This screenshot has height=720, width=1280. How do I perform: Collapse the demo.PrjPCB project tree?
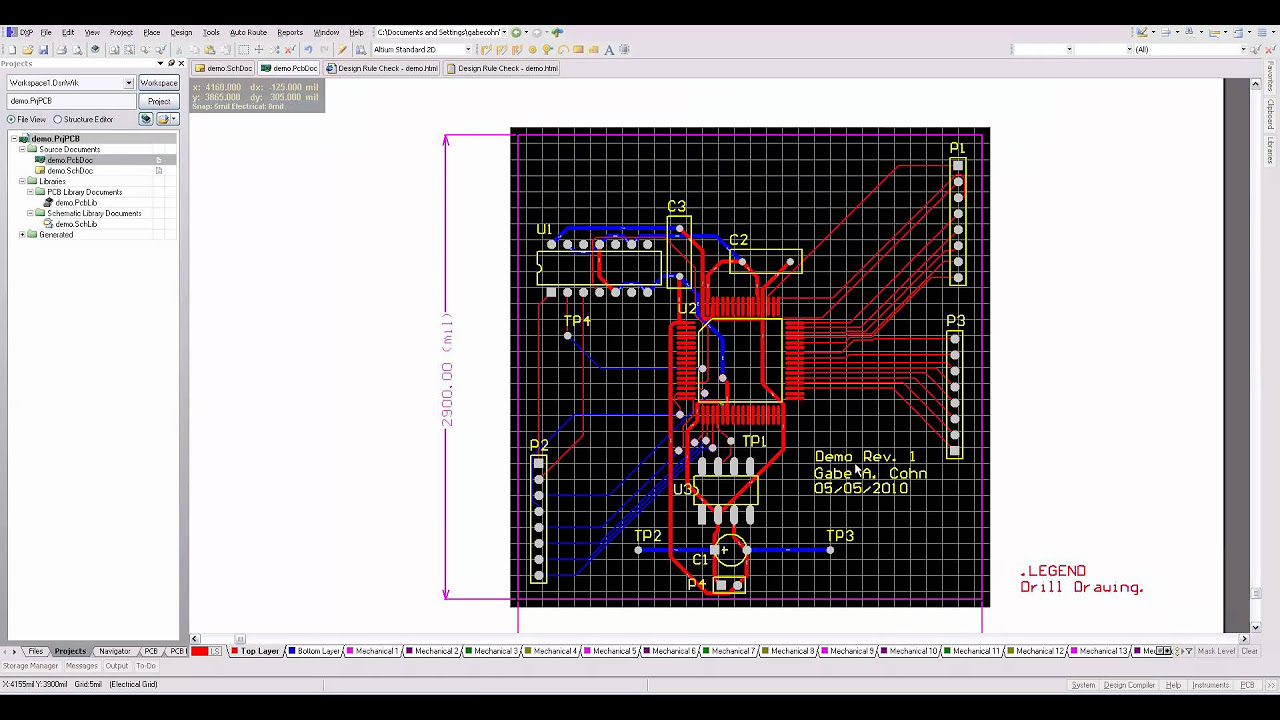click(15, 139)
